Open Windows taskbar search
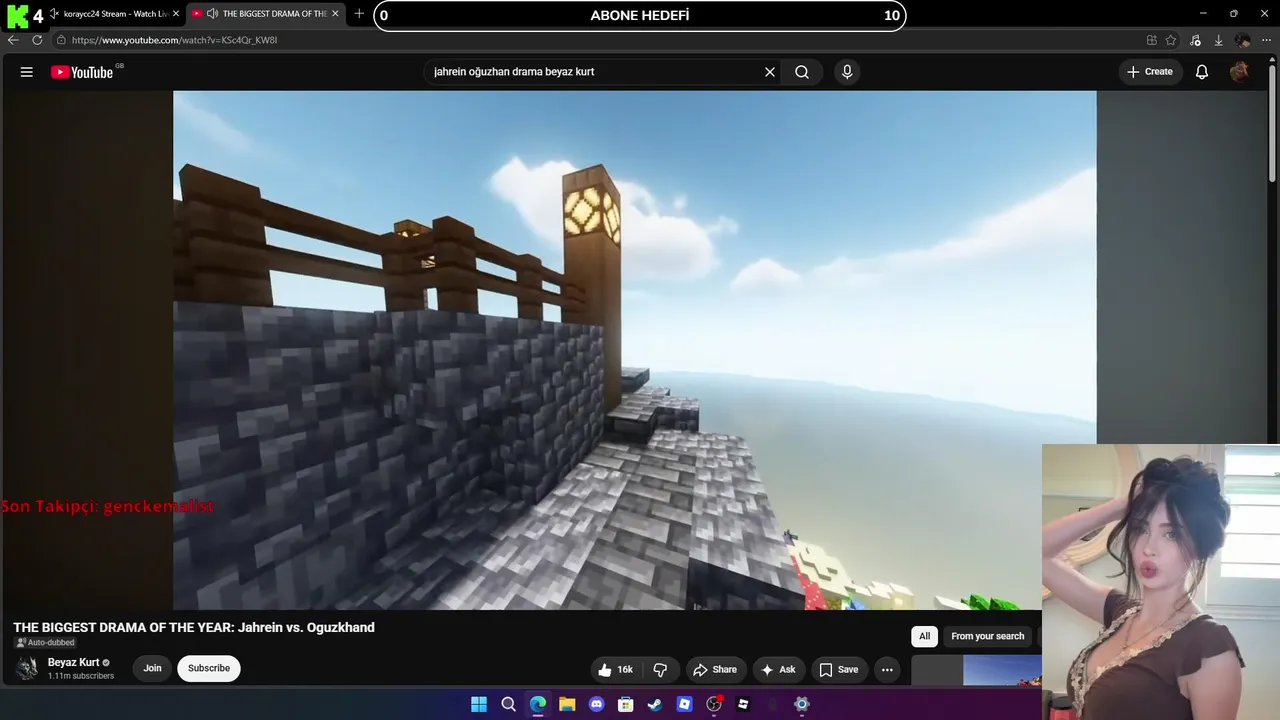The width and height of the screenshot is (1280, 720). click(x=508, y=704)
